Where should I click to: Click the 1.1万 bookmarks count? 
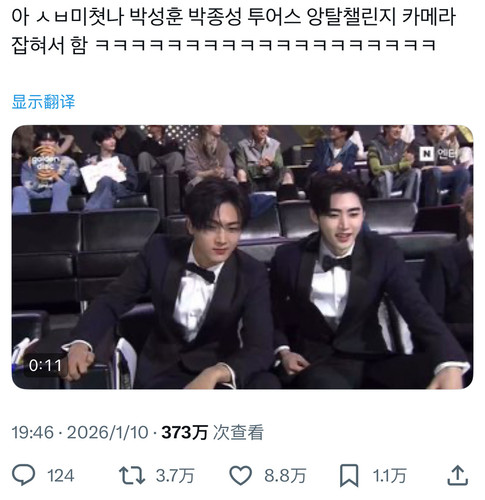(389, 476)
